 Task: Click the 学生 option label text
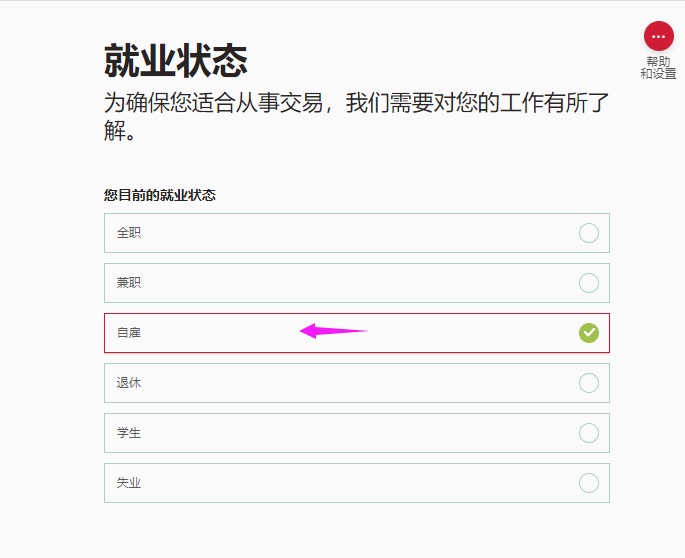[129, 433]
